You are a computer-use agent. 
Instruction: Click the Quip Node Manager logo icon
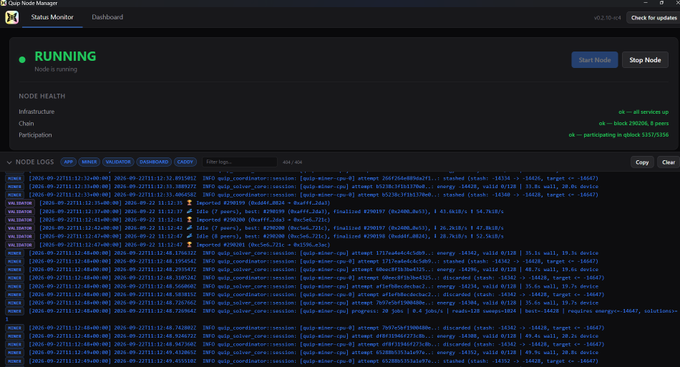(x=12, y=17)
